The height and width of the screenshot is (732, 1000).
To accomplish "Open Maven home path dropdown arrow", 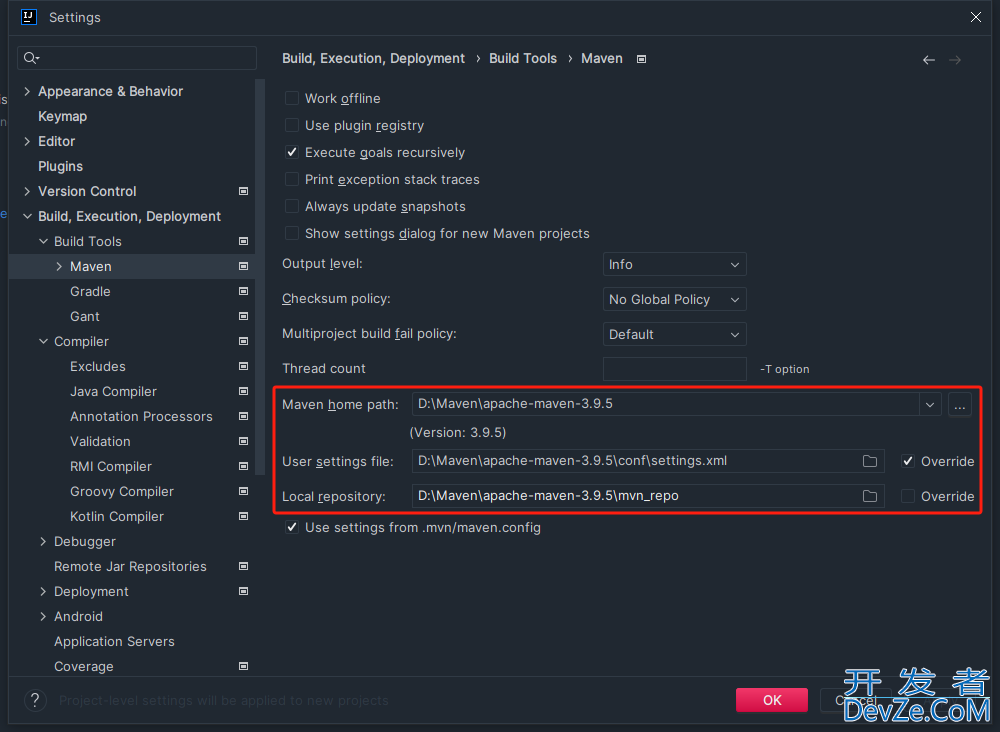I will [930, 404].
